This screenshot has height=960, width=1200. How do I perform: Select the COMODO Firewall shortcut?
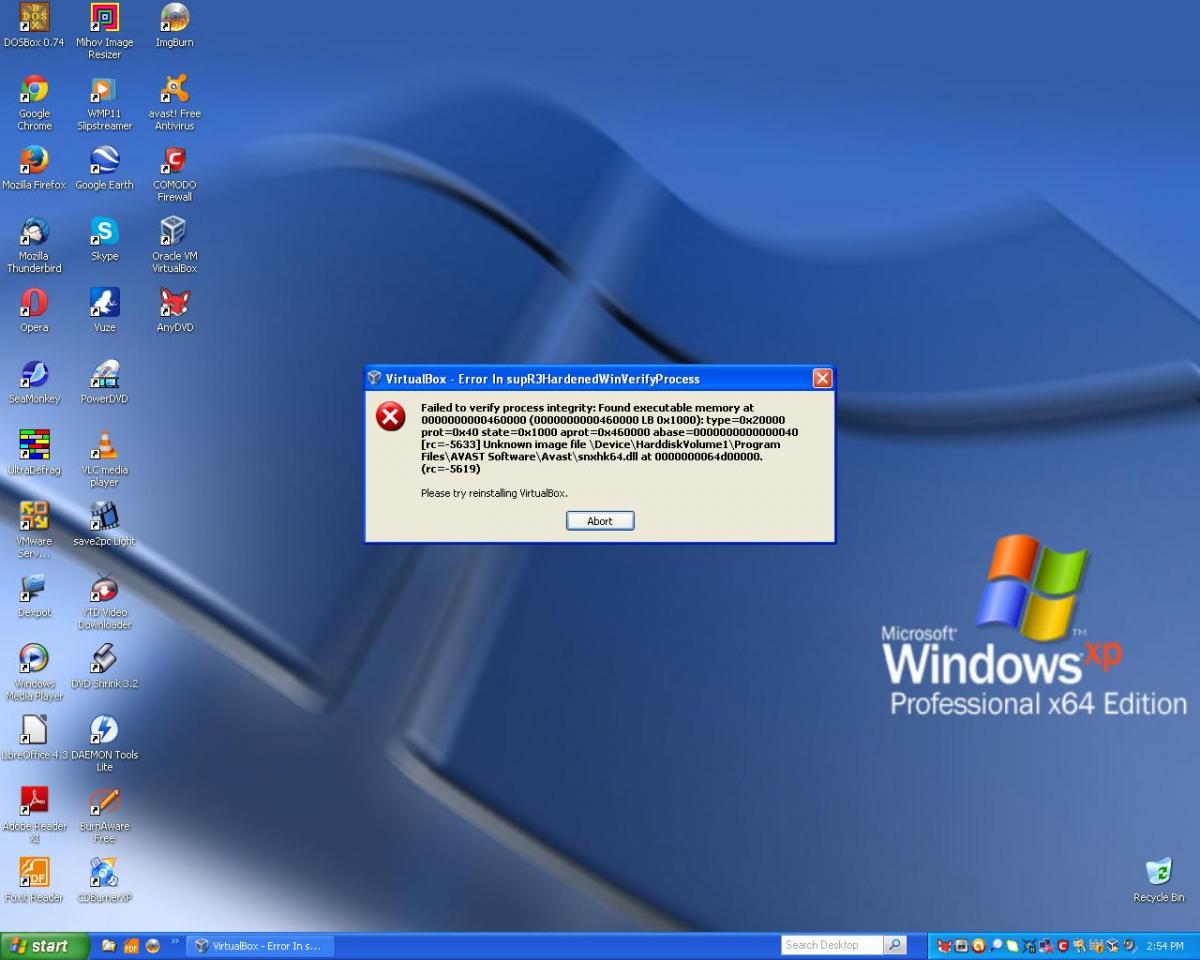tap(174, 174)
